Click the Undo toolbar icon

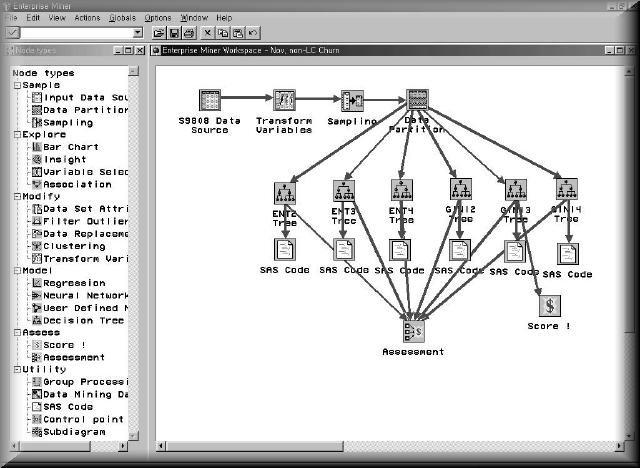[x=253, y=33]
